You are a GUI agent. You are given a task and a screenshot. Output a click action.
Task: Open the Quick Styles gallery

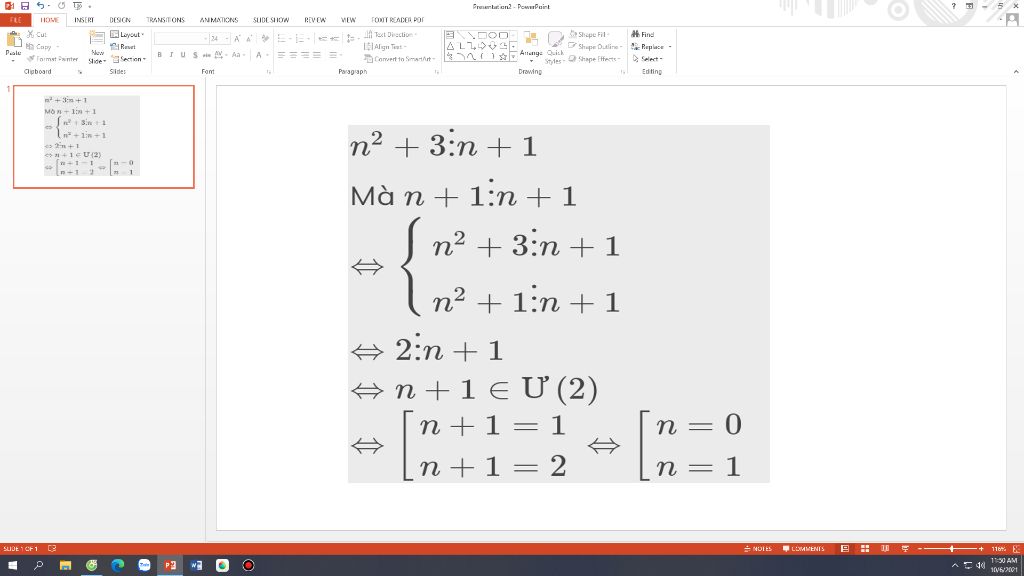pyautogui.click(x=555, y=48)
